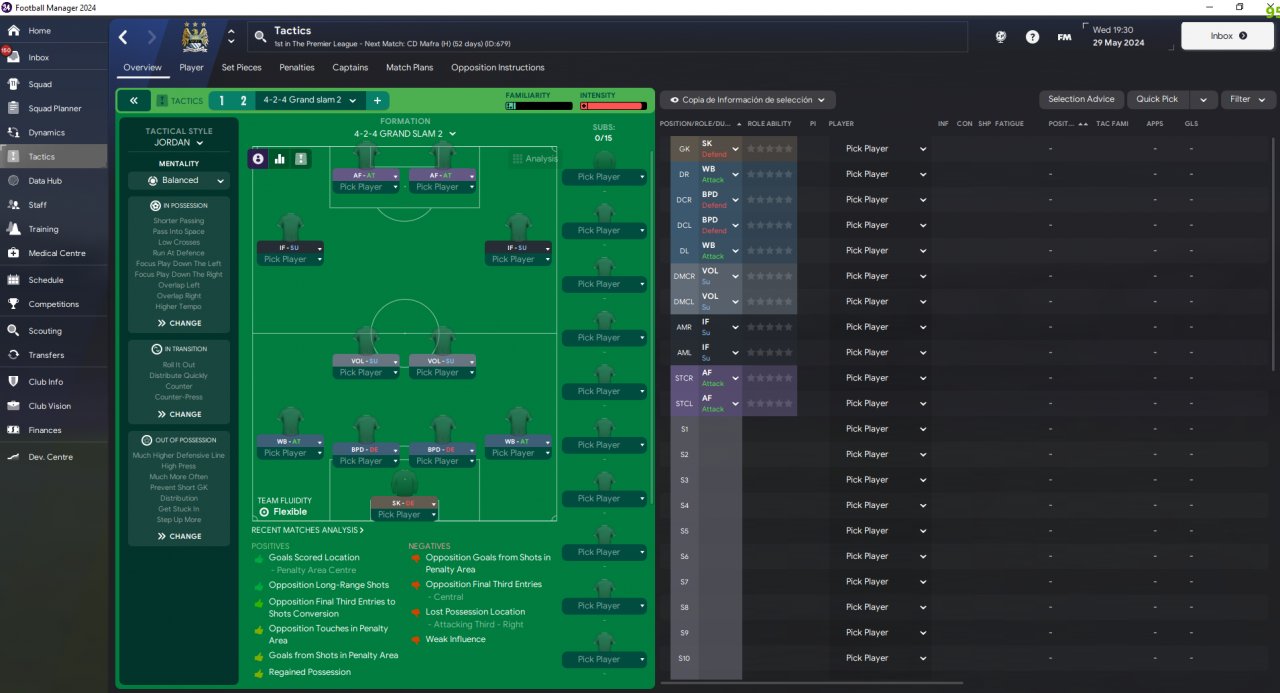
Task: Select tactic slot 1
Action: 222,101
